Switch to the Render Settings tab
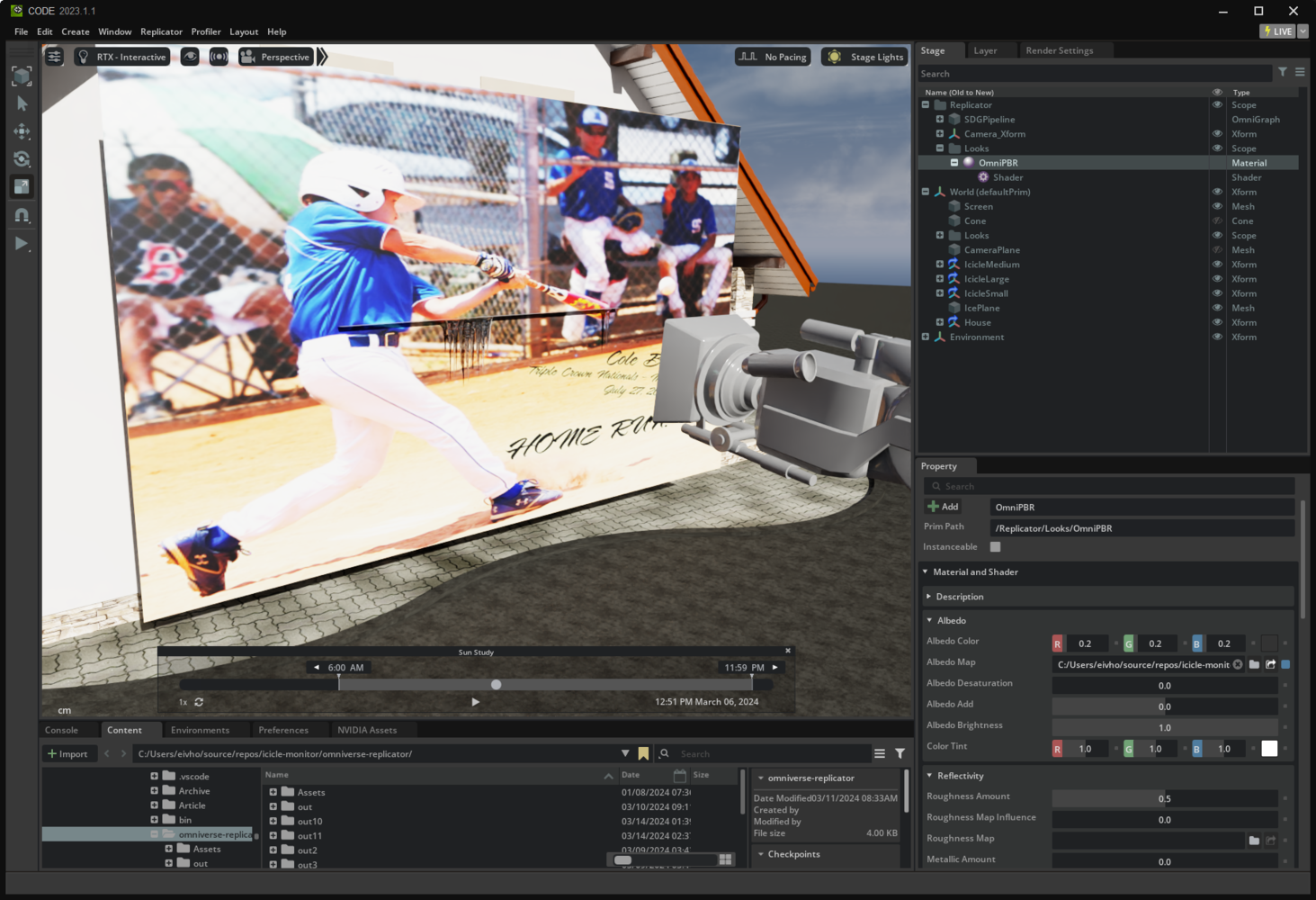 pos(1059,50)
